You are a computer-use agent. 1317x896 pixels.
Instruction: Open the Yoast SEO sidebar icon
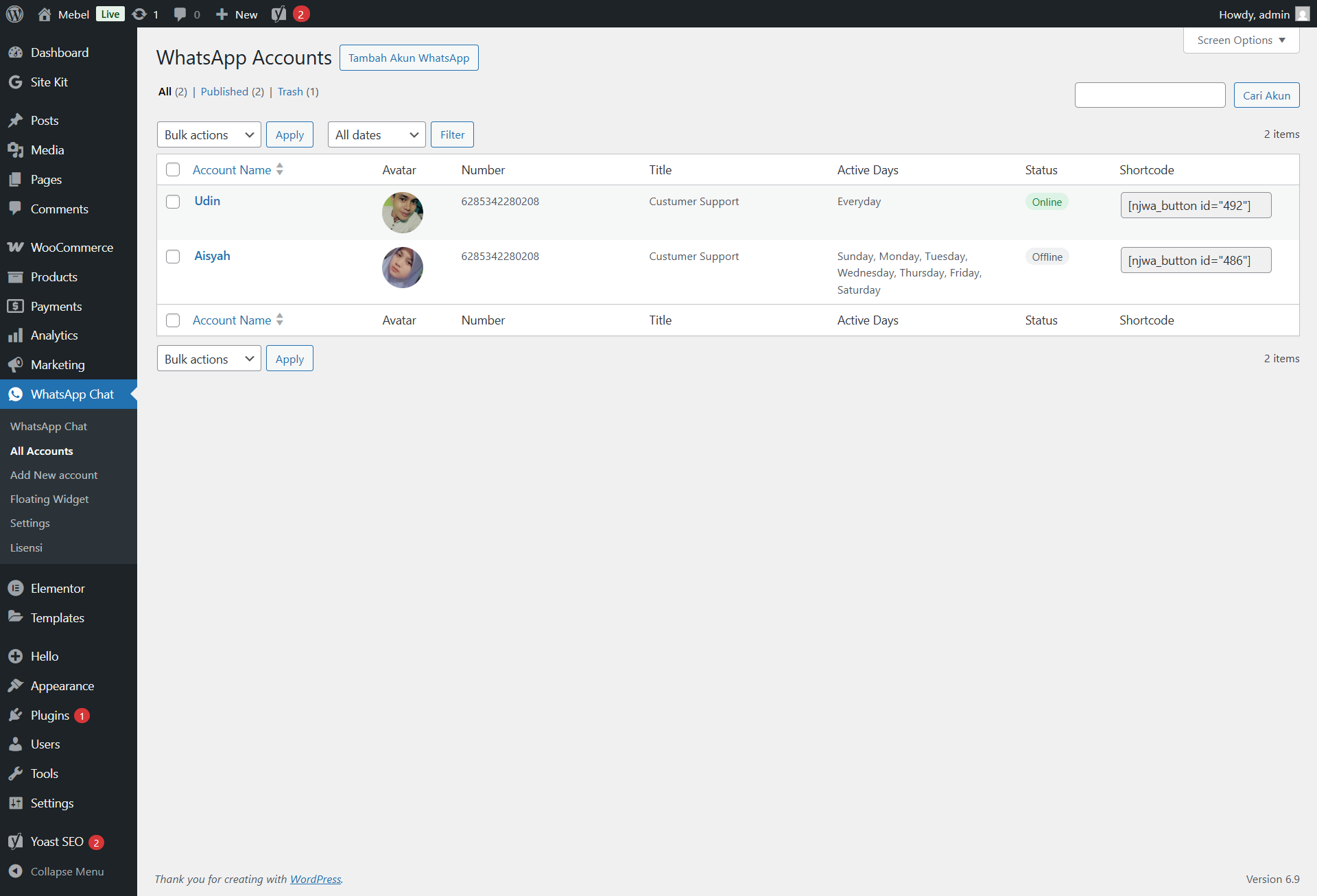click(16, 842)
